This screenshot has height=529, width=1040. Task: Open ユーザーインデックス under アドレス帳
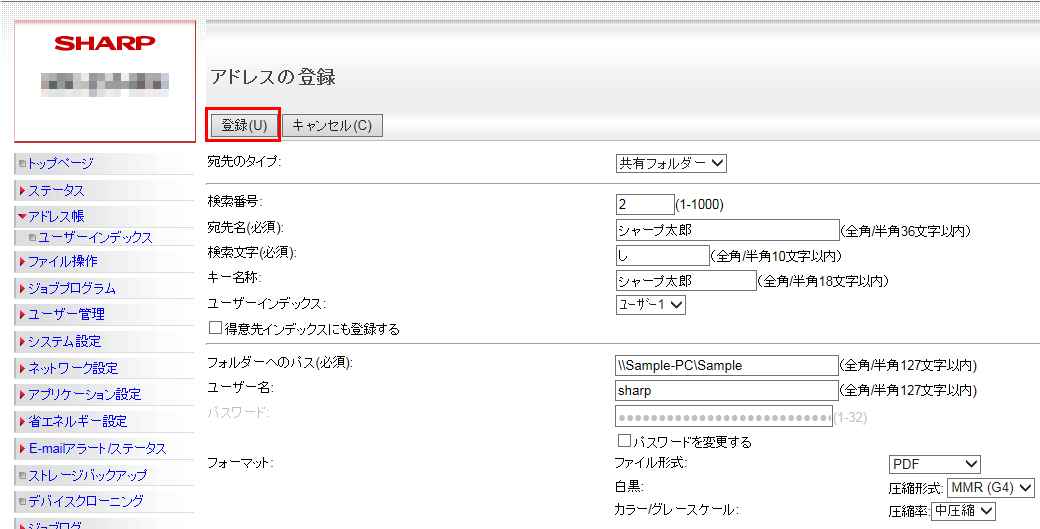coord(95,237)
